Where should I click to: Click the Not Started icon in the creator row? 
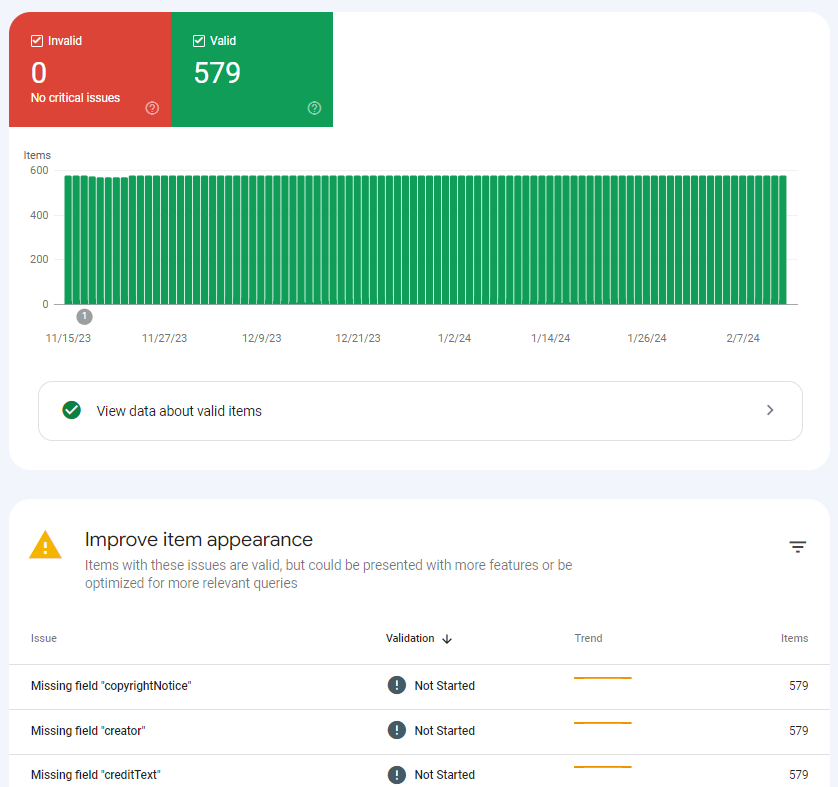pyautogui.click(x=399, y=730)
